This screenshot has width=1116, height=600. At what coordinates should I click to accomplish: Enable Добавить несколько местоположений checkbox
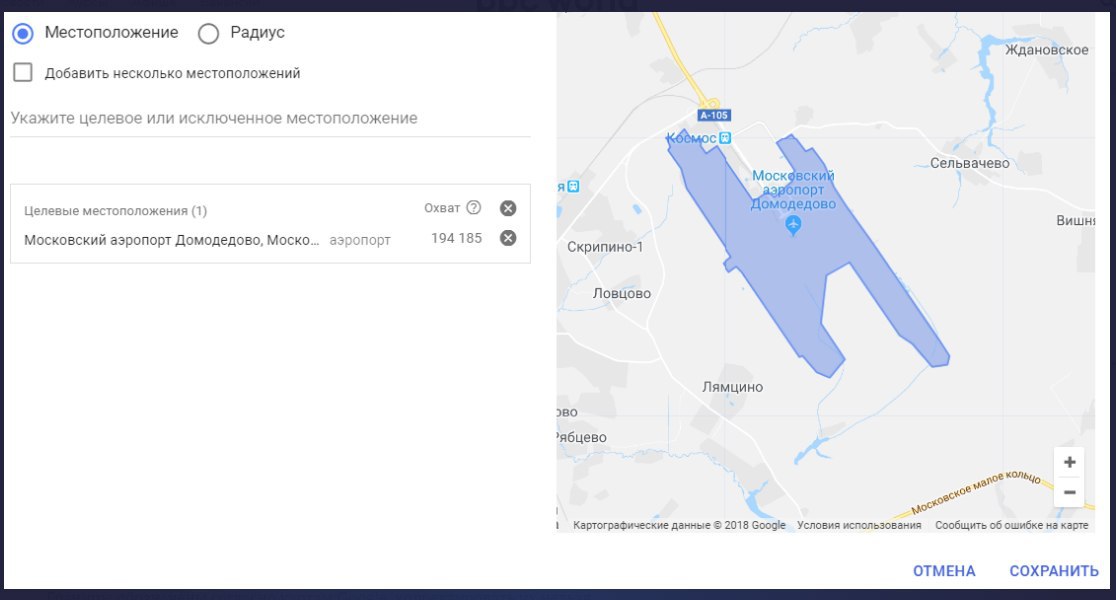[x=23, y=73]
